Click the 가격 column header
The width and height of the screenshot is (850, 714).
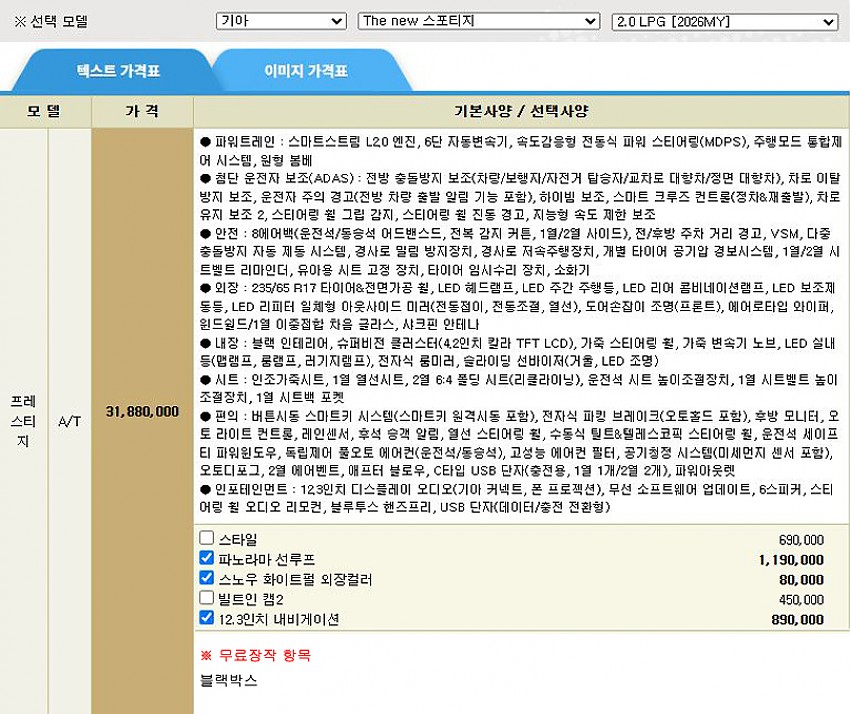(142, 111)
